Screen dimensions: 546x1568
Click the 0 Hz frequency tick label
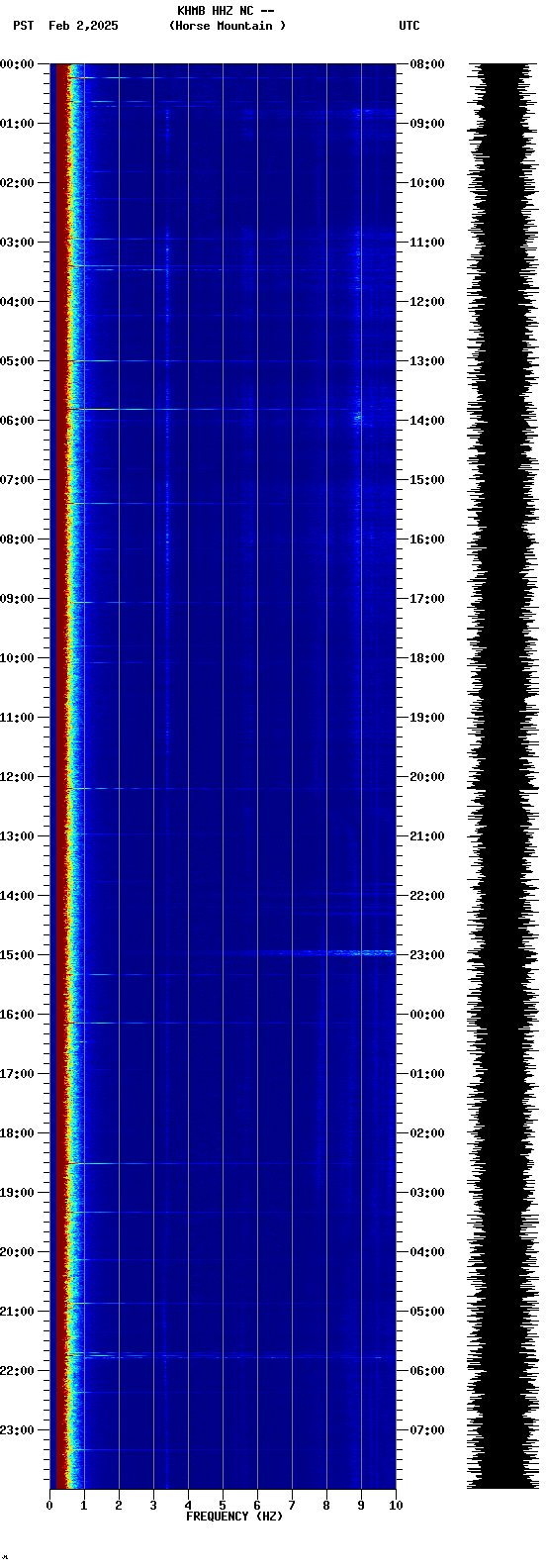[49, 1506]
